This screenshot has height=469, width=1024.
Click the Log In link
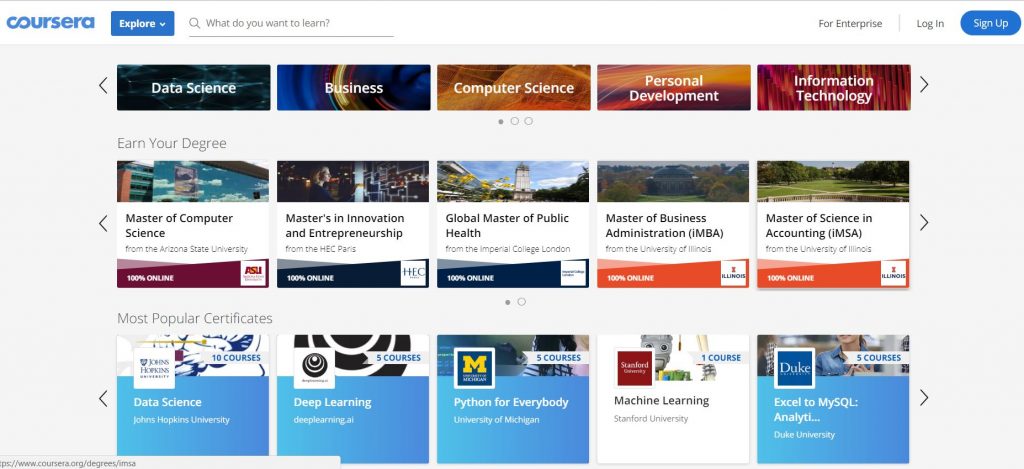coord(930,24)
